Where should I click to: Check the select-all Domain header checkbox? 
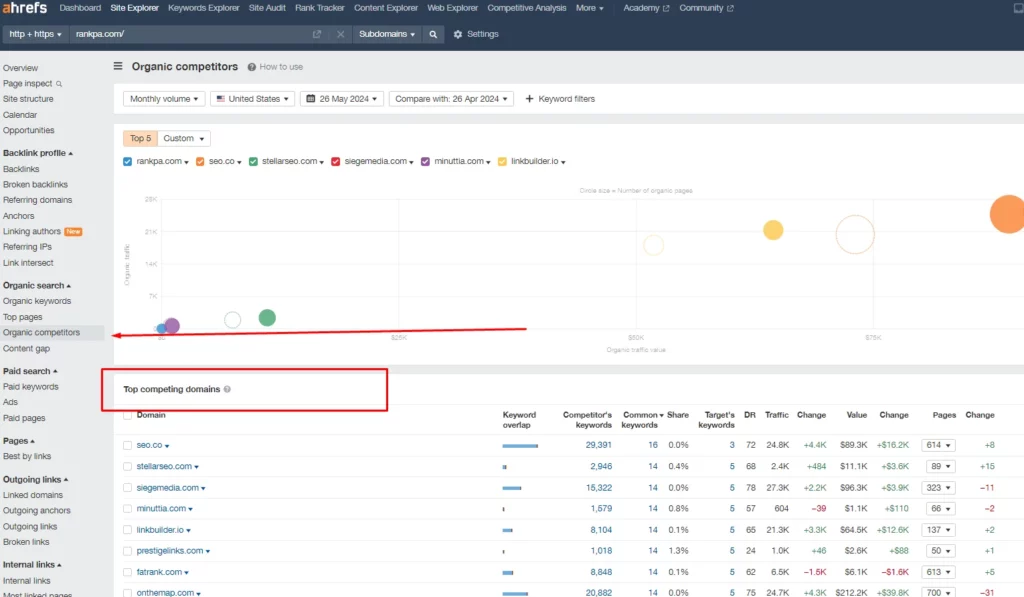(x=127, y=415)
